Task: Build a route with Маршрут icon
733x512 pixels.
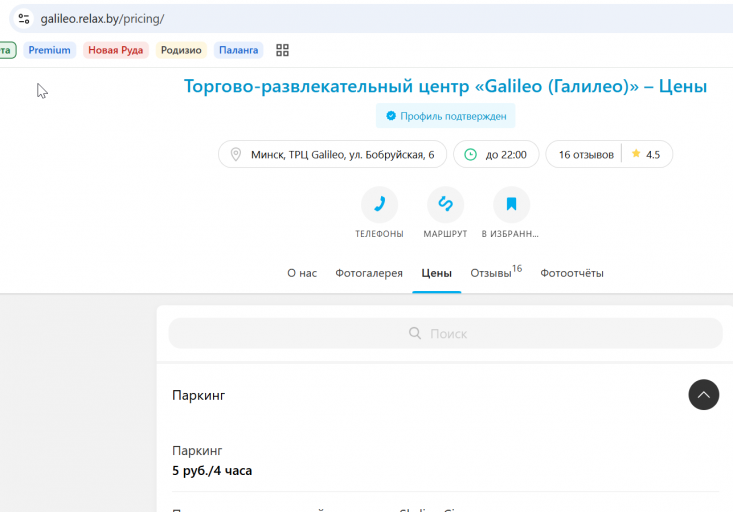Action: click(x=445, y=204)
